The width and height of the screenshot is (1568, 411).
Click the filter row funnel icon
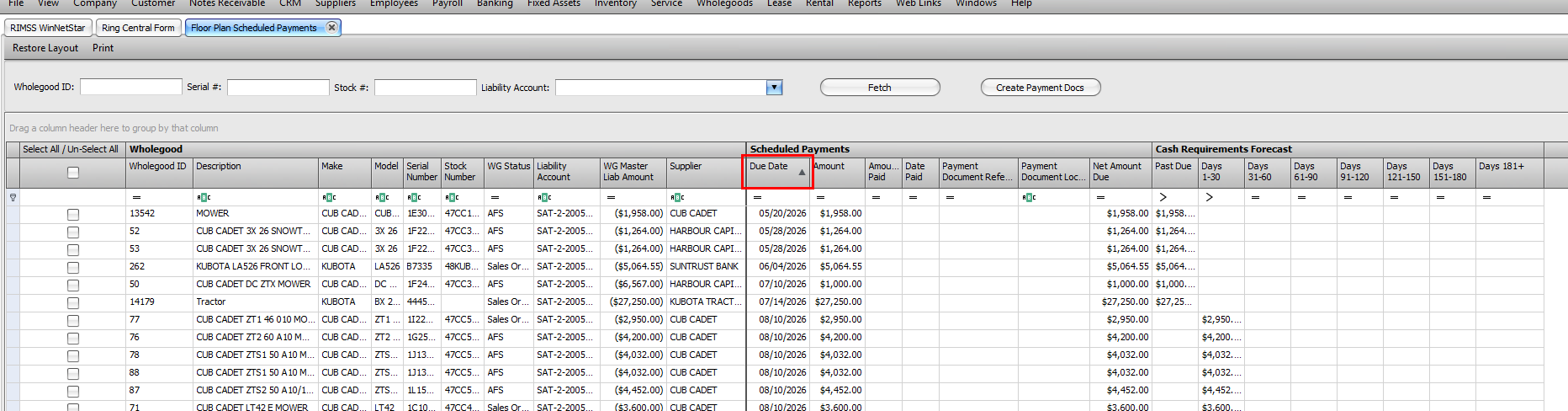point(13,197)
